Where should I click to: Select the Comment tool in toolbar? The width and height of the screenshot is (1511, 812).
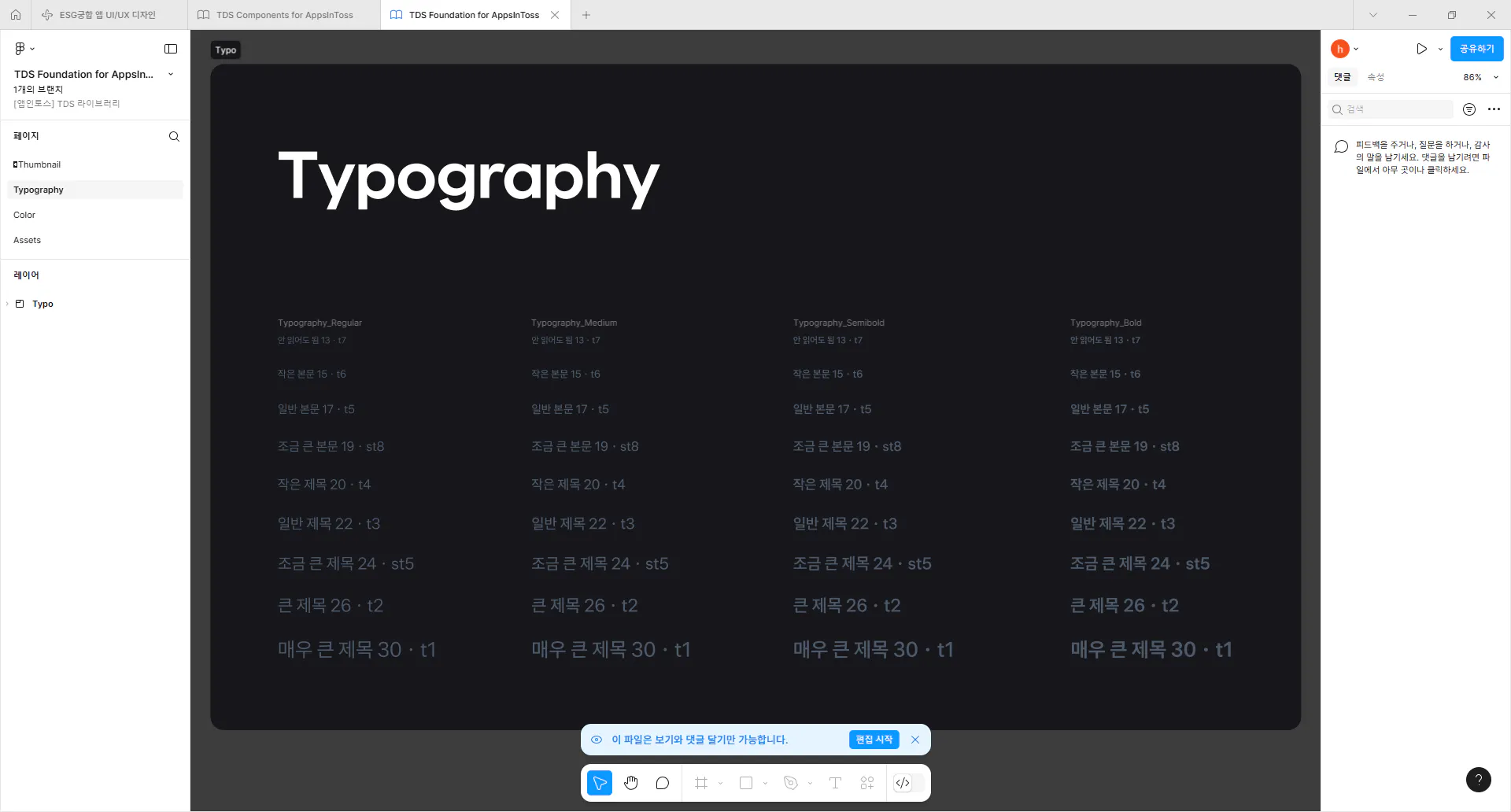(663, 783)
